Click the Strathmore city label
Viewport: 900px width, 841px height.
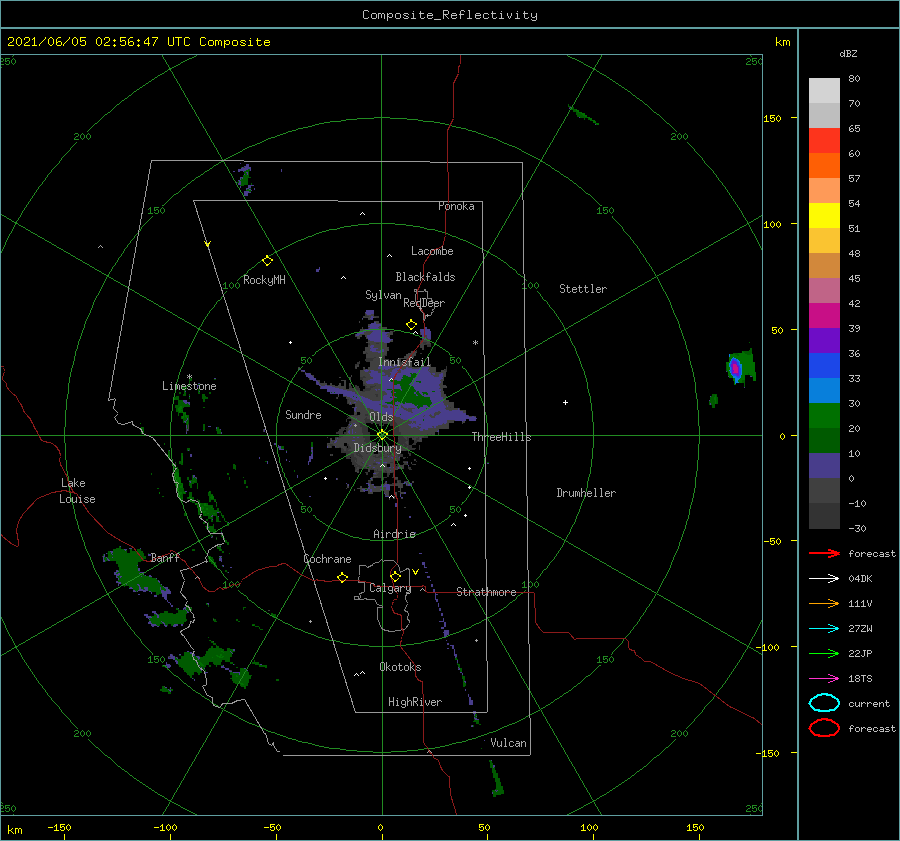coord(486,592)
